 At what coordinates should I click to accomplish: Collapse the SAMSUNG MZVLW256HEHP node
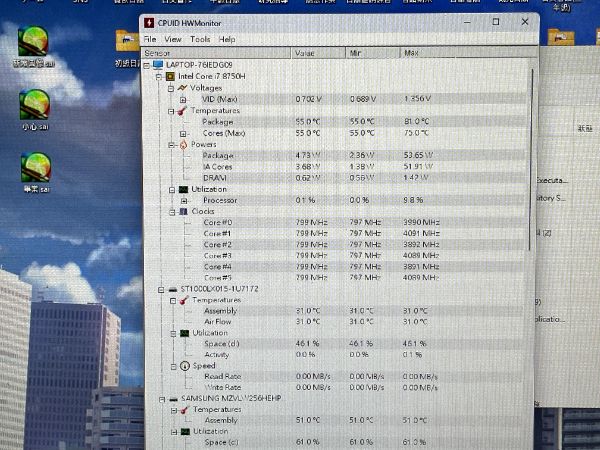pyautogui.click(x=162, y=399)
